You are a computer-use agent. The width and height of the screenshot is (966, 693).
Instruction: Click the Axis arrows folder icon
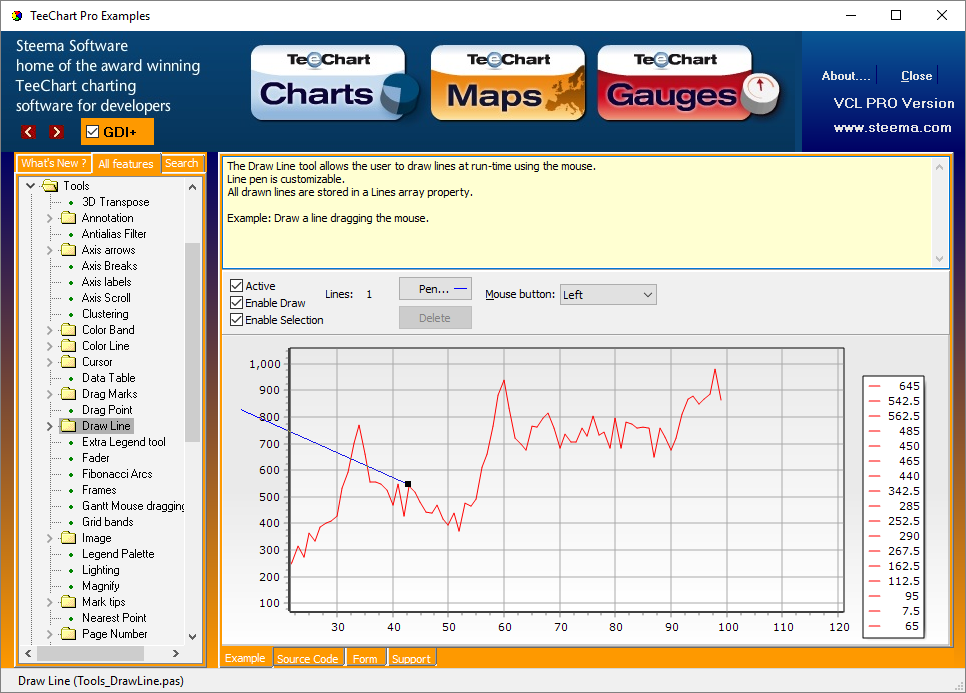click(68, 249)
